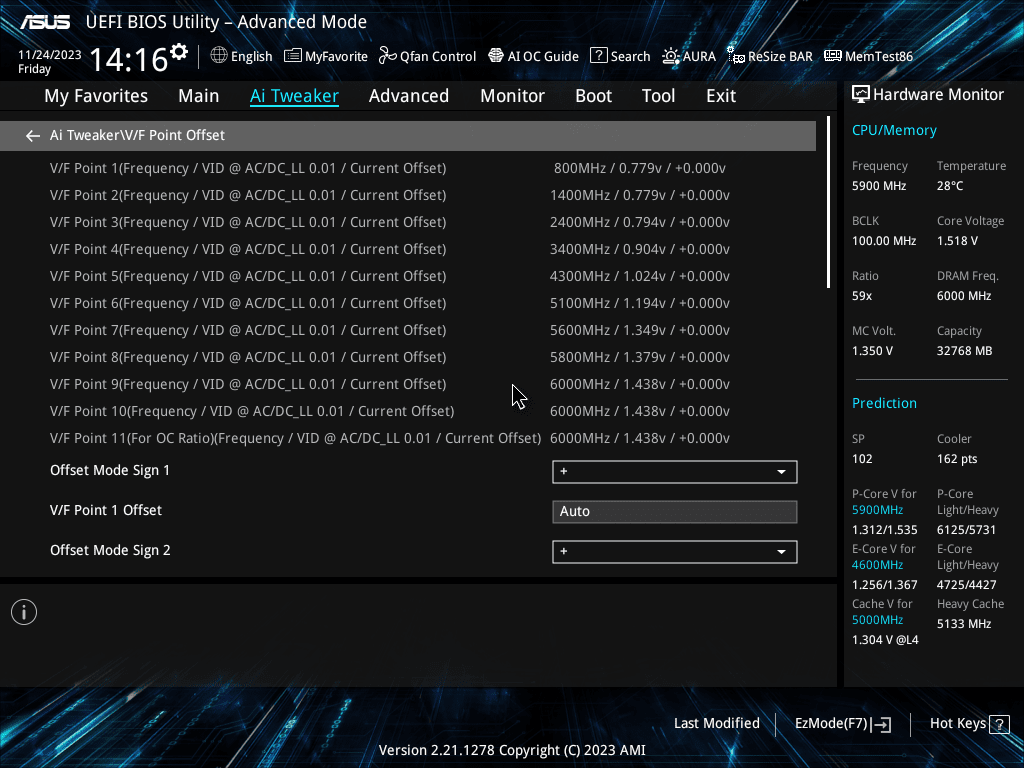Open the Offset Mode Sign 1 dropdown
The image size is (1024, 768).
675,472
